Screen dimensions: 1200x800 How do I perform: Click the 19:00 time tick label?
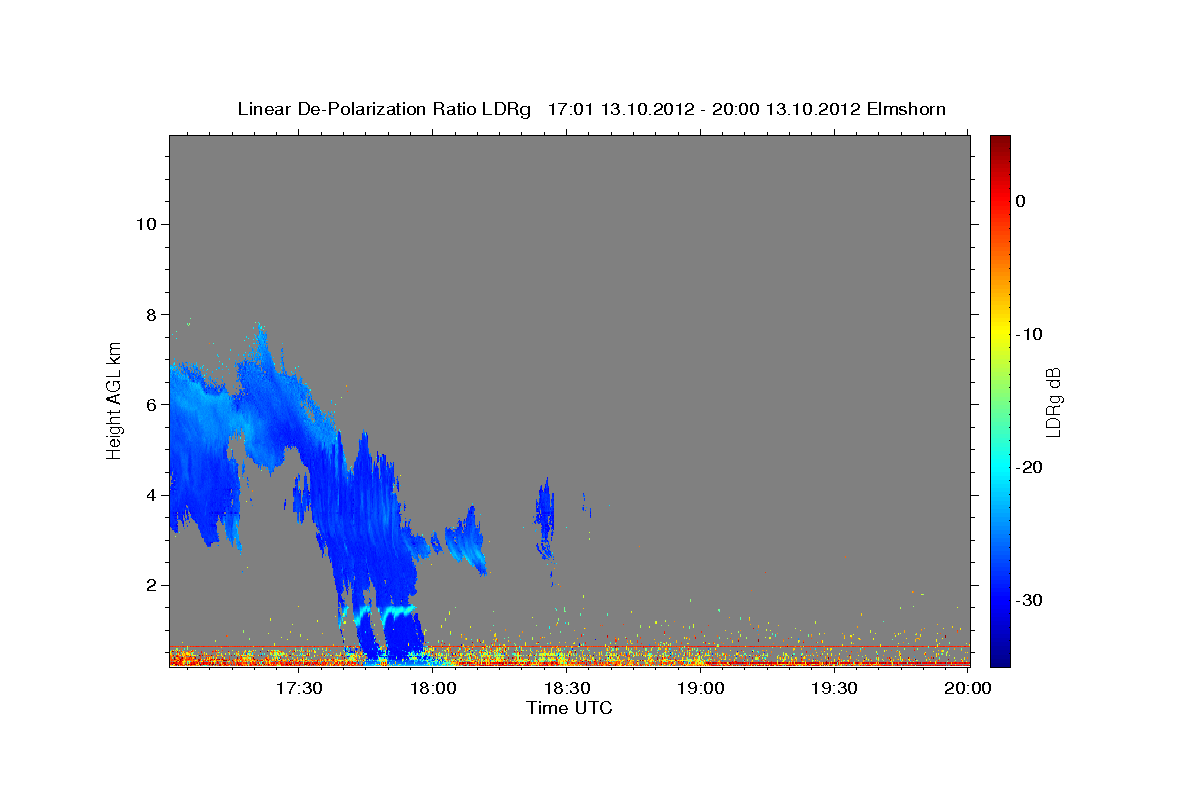click(x=700, y=688)
